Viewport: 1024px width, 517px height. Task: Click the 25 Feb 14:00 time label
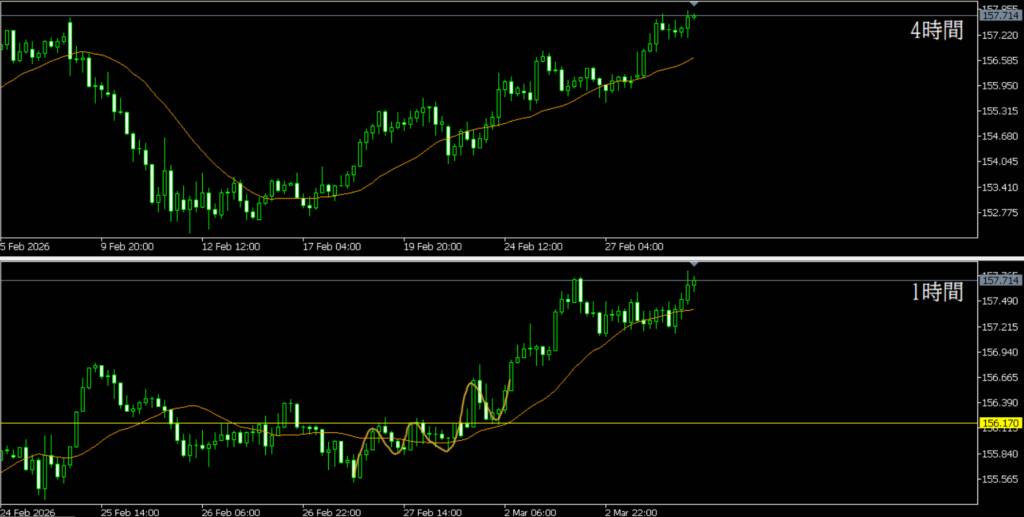click(129, 511)
